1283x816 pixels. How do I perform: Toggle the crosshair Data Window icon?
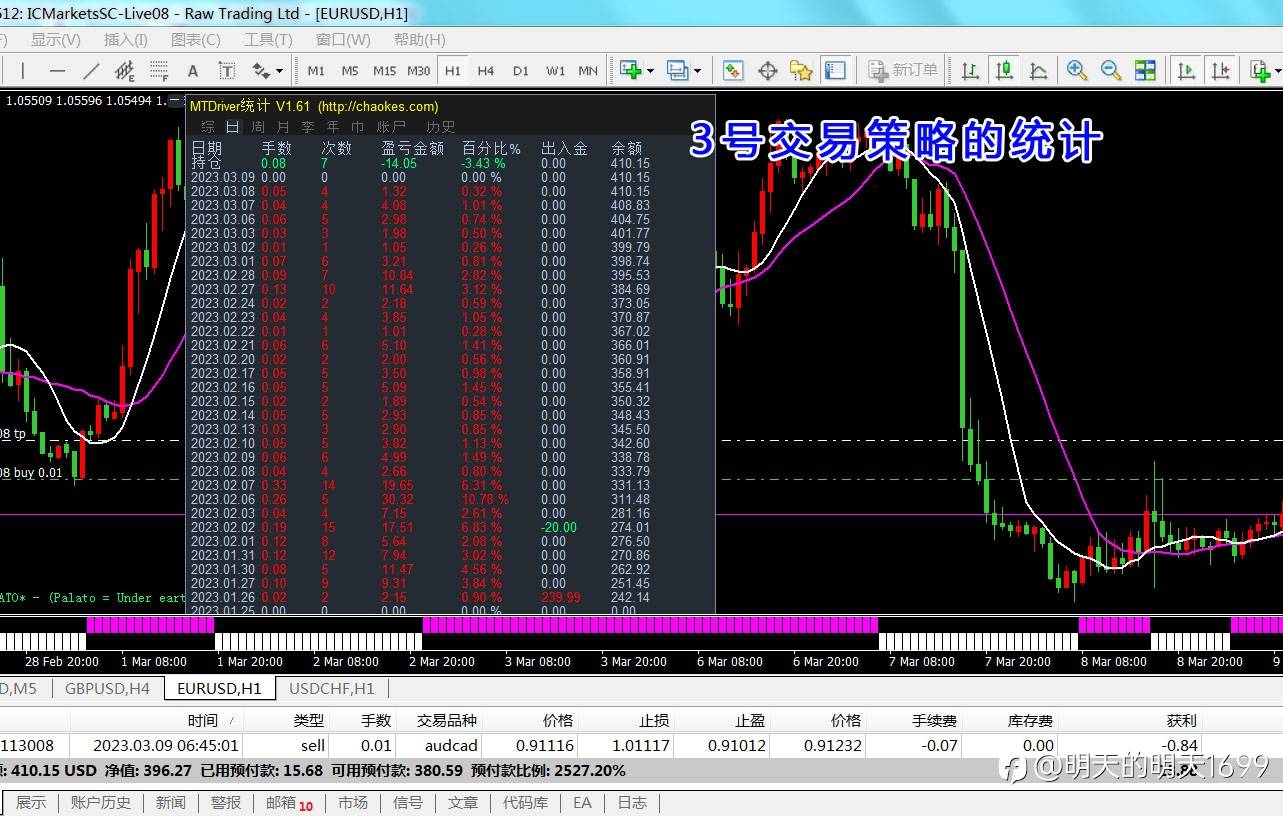[x=768, y=70]
